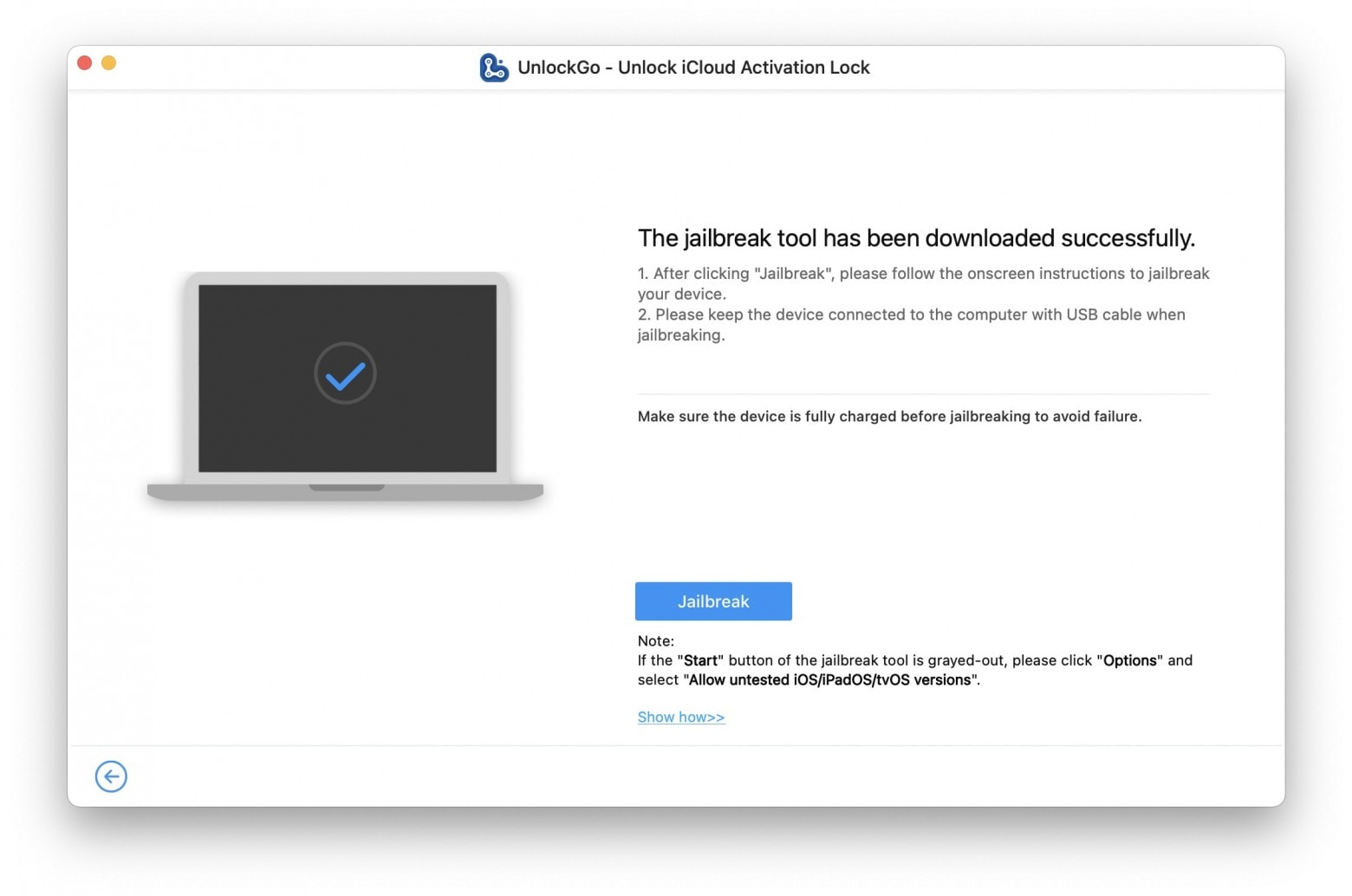The image size is (1352, 896).
Task: Click the laptop illustration graphic
Action: [x=345, y=386]
